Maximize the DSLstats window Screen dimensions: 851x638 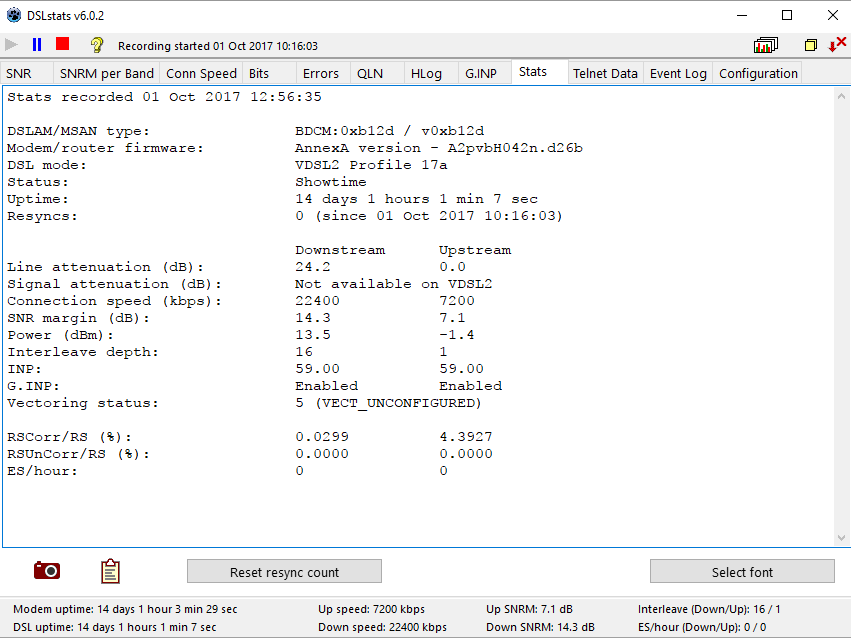[787, 15]
